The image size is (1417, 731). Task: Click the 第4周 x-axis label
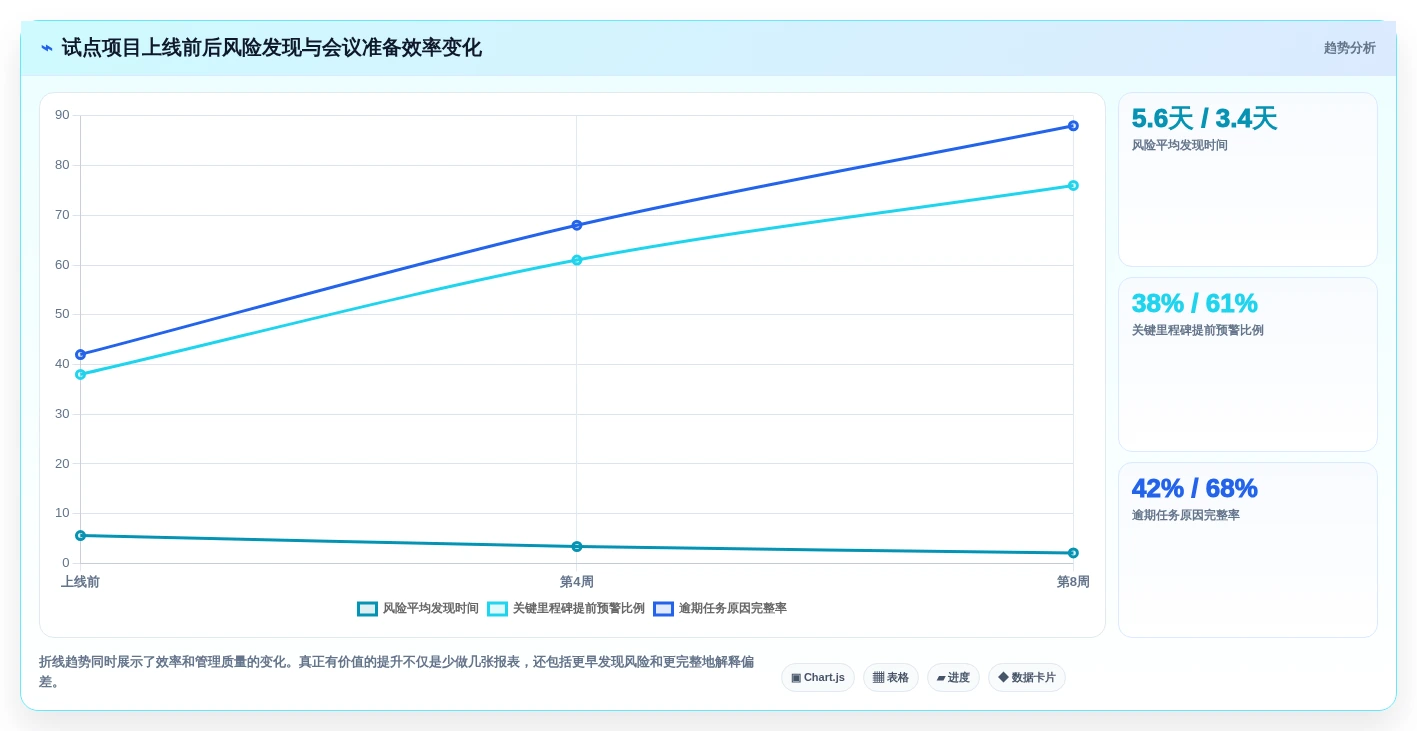(x=577, y=582)
